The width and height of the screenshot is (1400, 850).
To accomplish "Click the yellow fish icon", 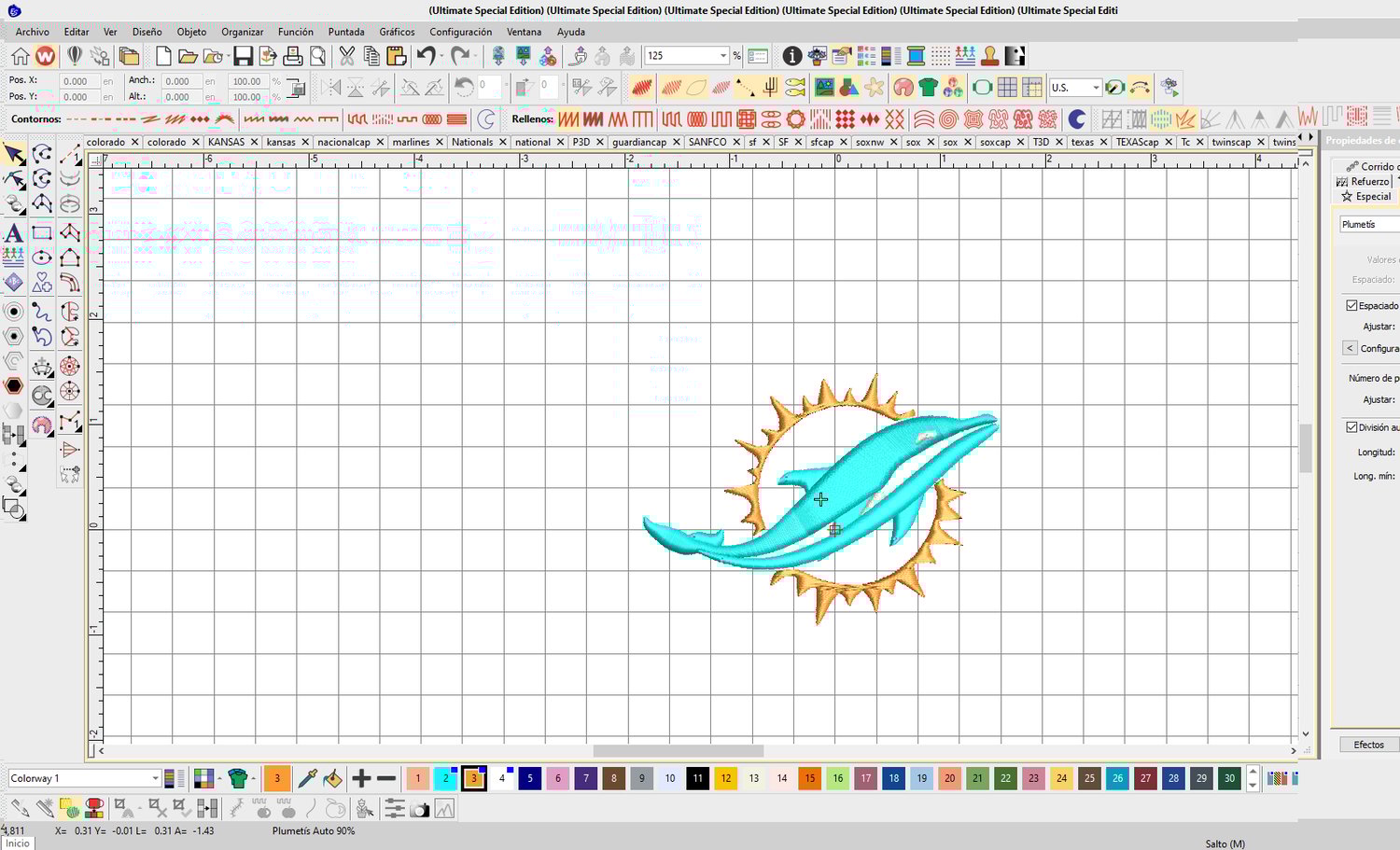I will pyautogui.click(x=795, y=88).
